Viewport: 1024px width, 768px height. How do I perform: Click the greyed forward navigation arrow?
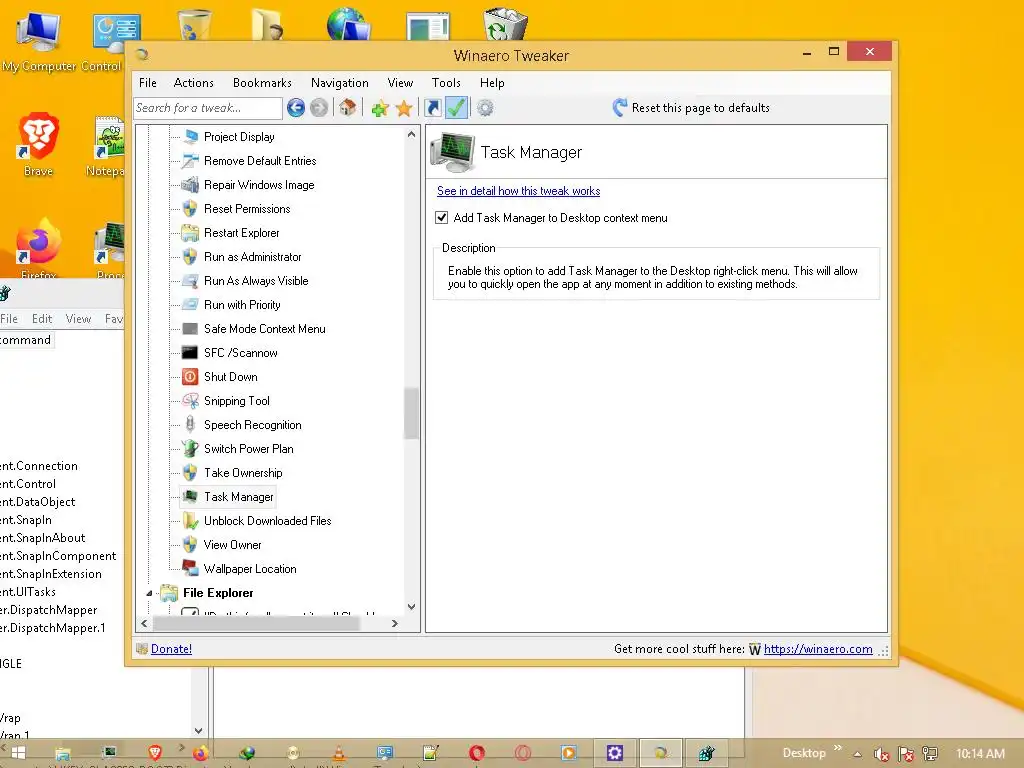319,108
